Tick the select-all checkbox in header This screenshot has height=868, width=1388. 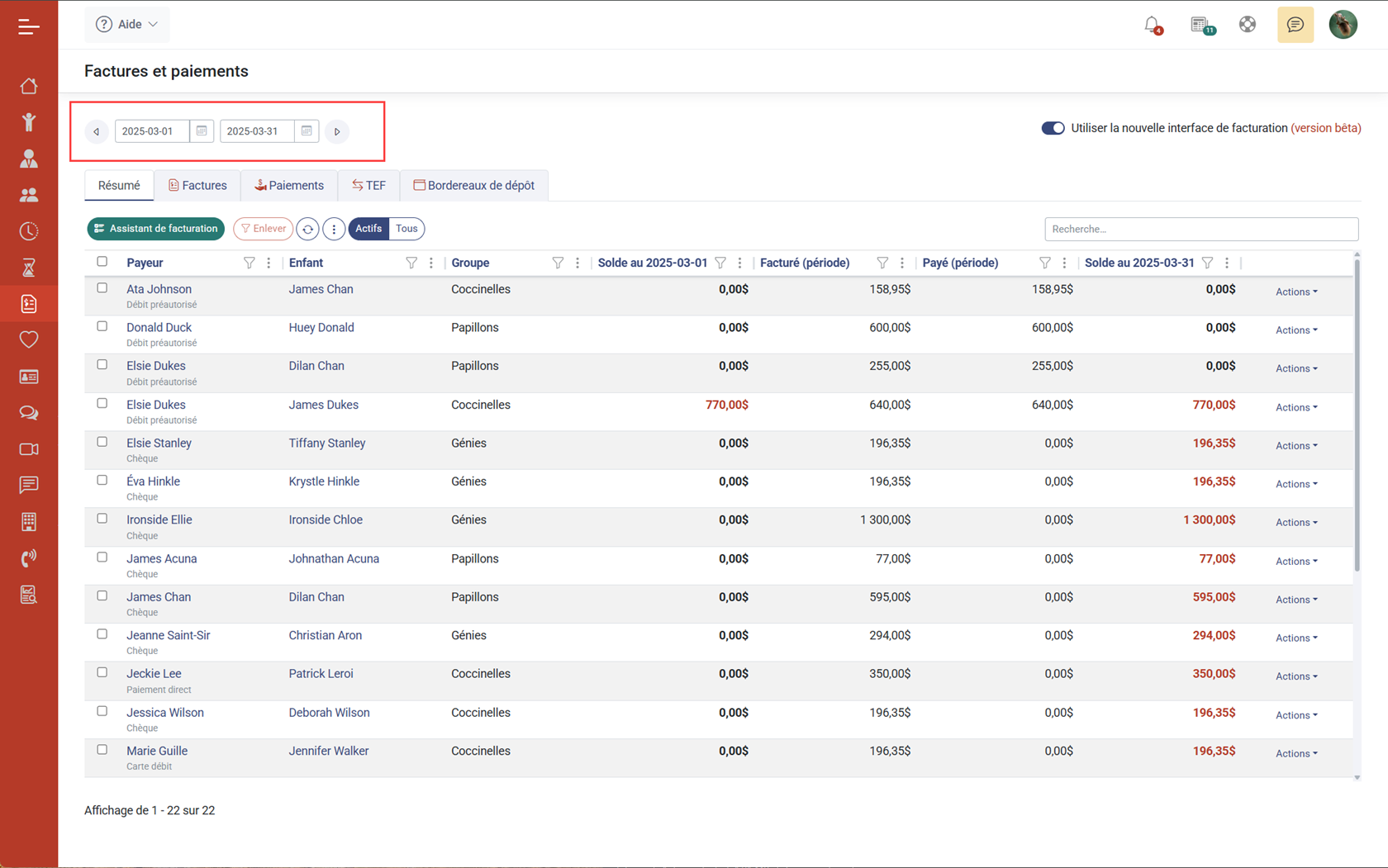(102, 262)
